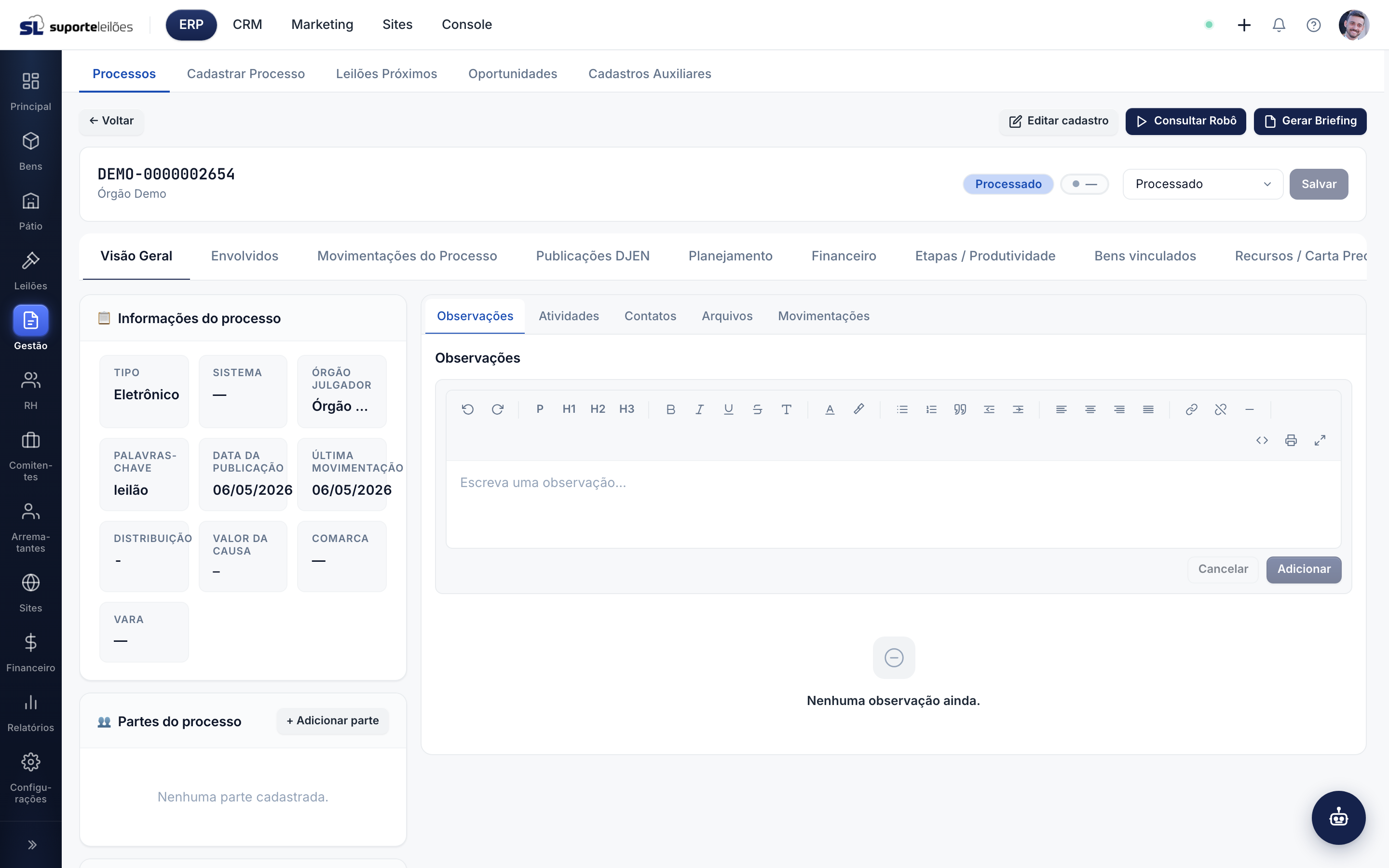Image resolution: width=1389 pixels, height=868 pixels.
Task: View source code of the observation
Action: 1262,440
